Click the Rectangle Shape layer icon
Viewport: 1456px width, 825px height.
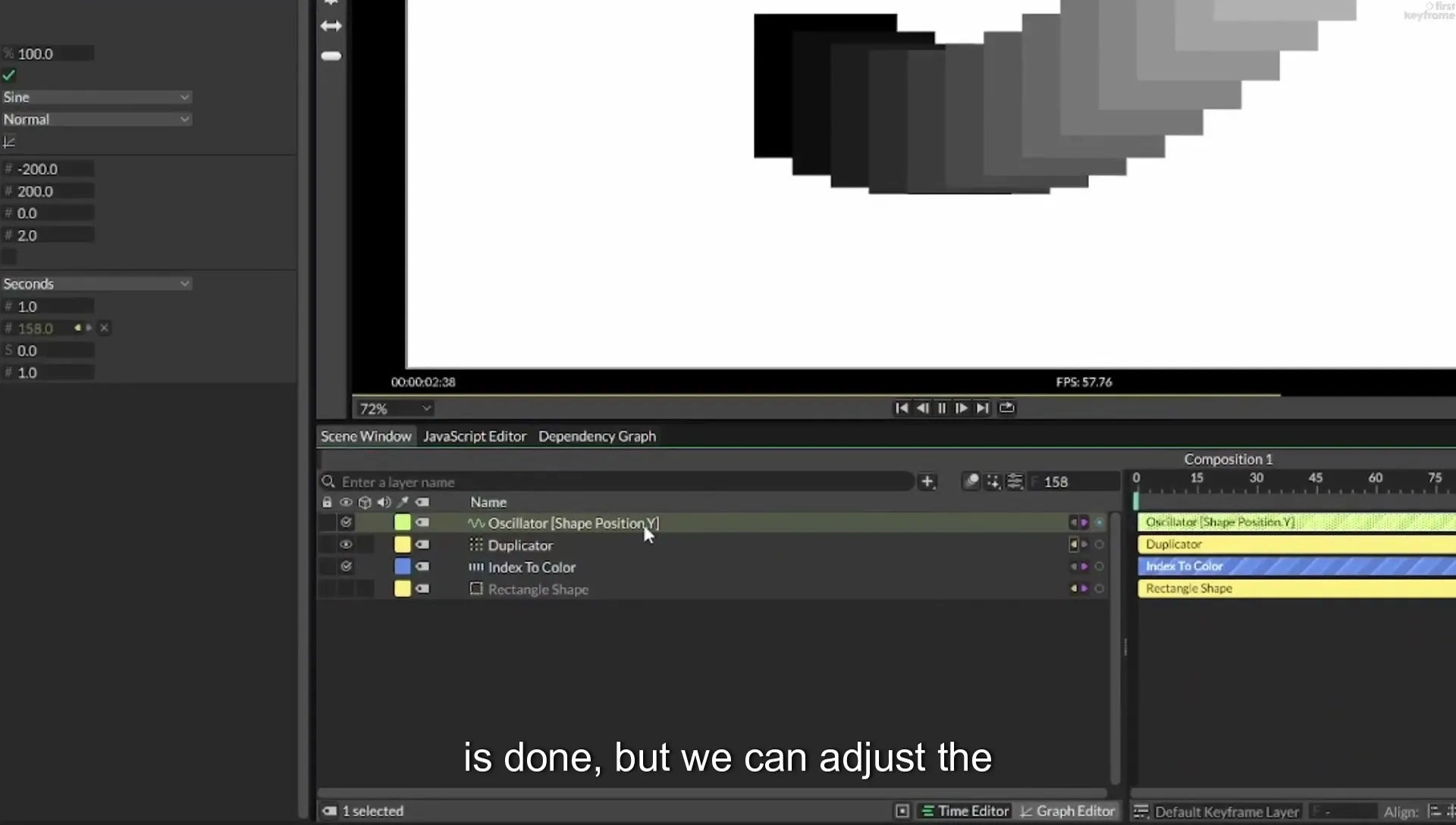(476, 588)
